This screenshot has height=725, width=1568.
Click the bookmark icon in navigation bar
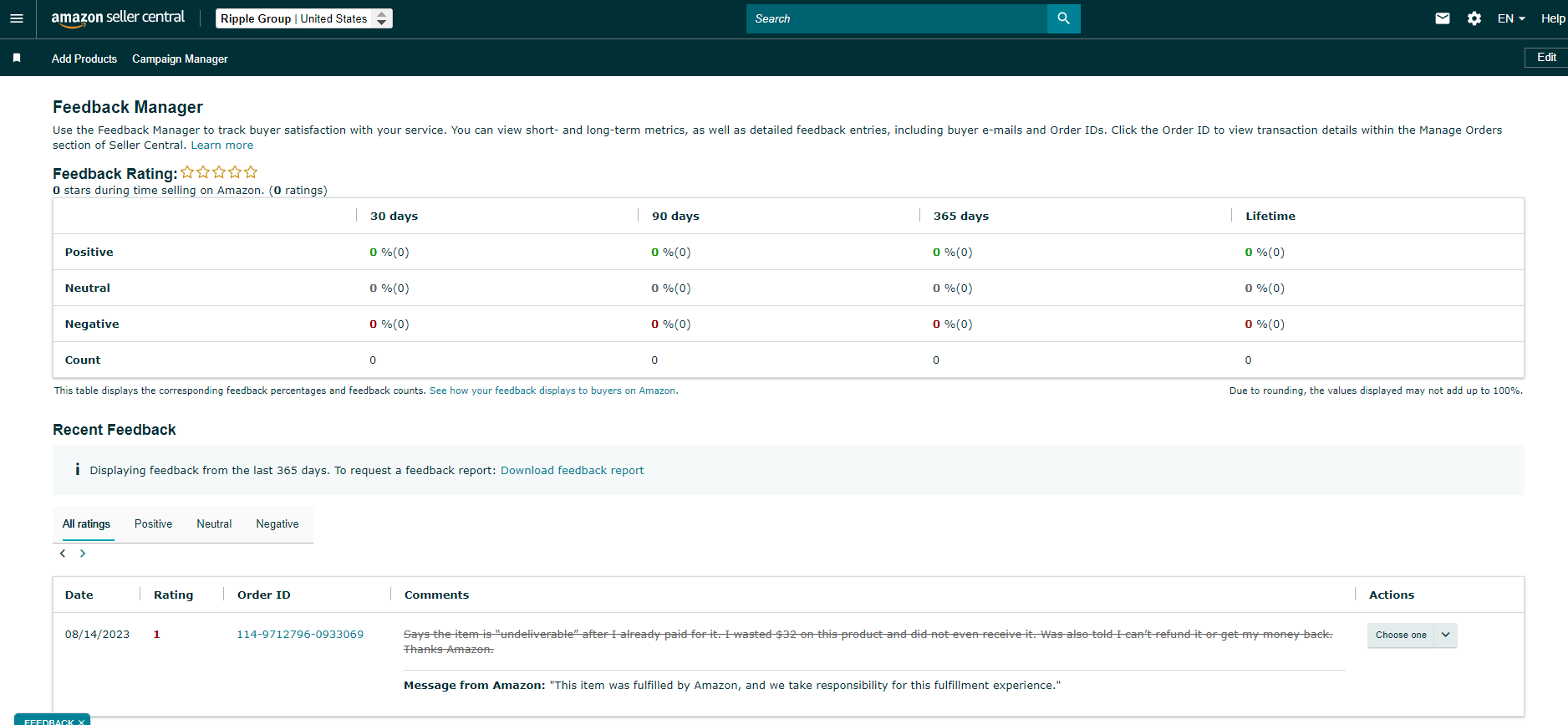tap(17, 58)
